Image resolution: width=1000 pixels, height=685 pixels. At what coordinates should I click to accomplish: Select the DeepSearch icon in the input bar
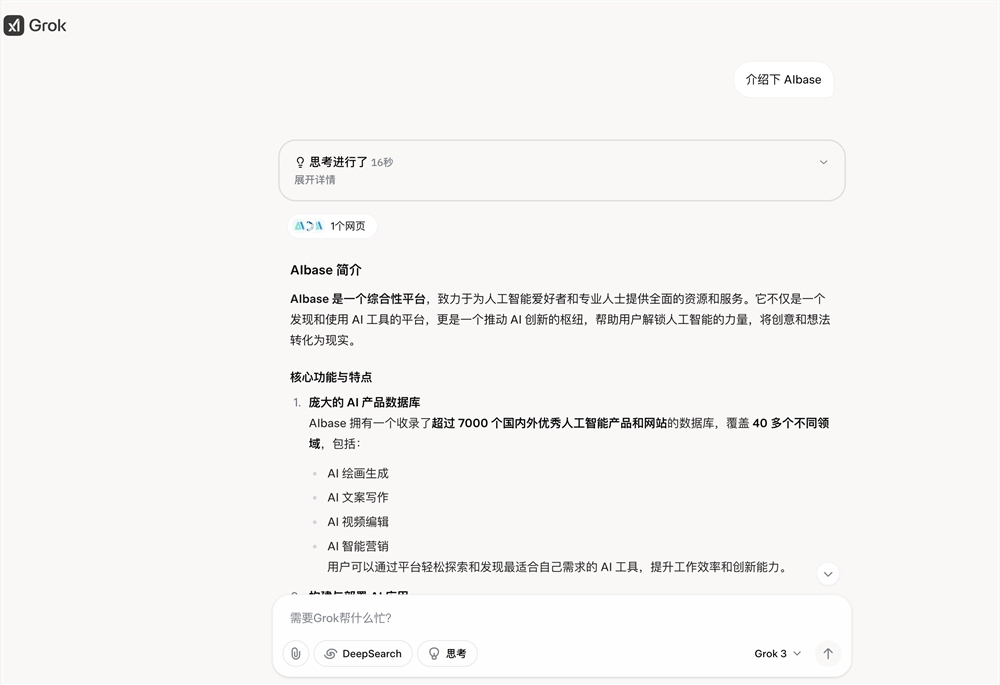[330, 653]
